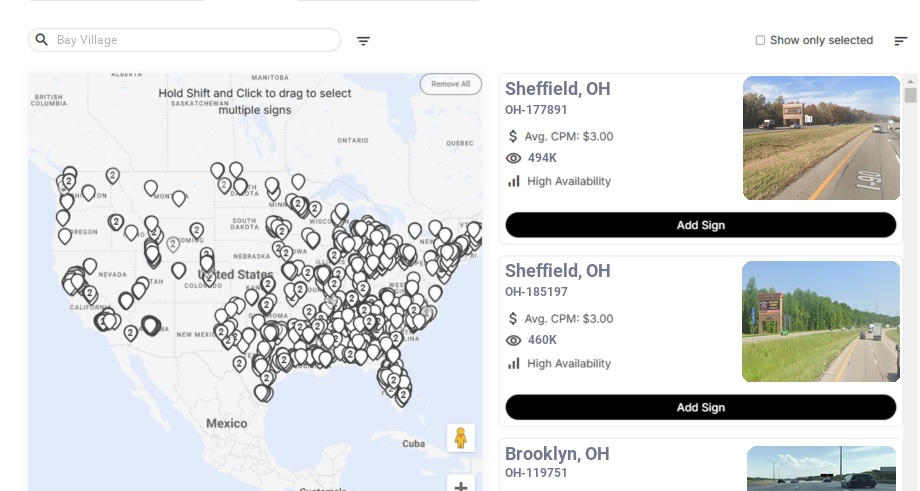Click the availability bars icon on OH-185197

[x=513, y=363]
